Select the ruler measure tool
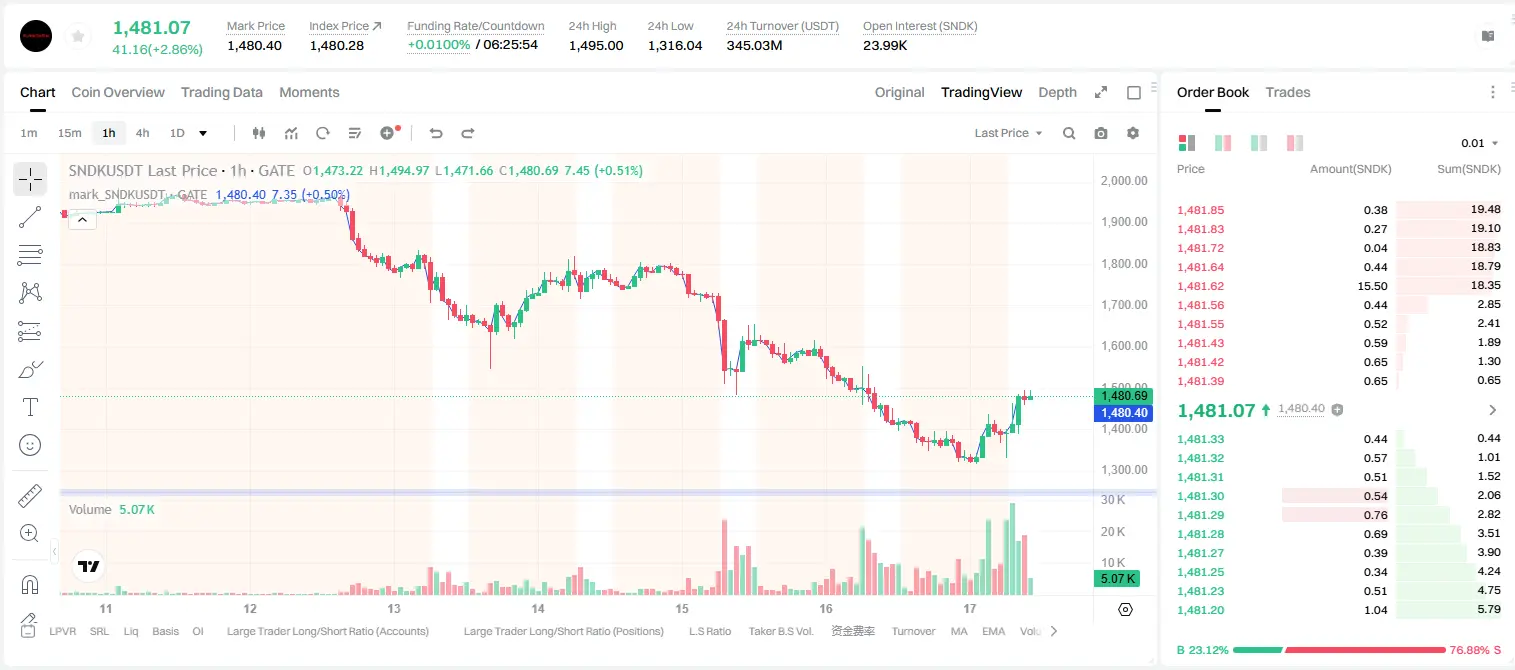Viewport: 1515px width, 670px height. [30, 496]
